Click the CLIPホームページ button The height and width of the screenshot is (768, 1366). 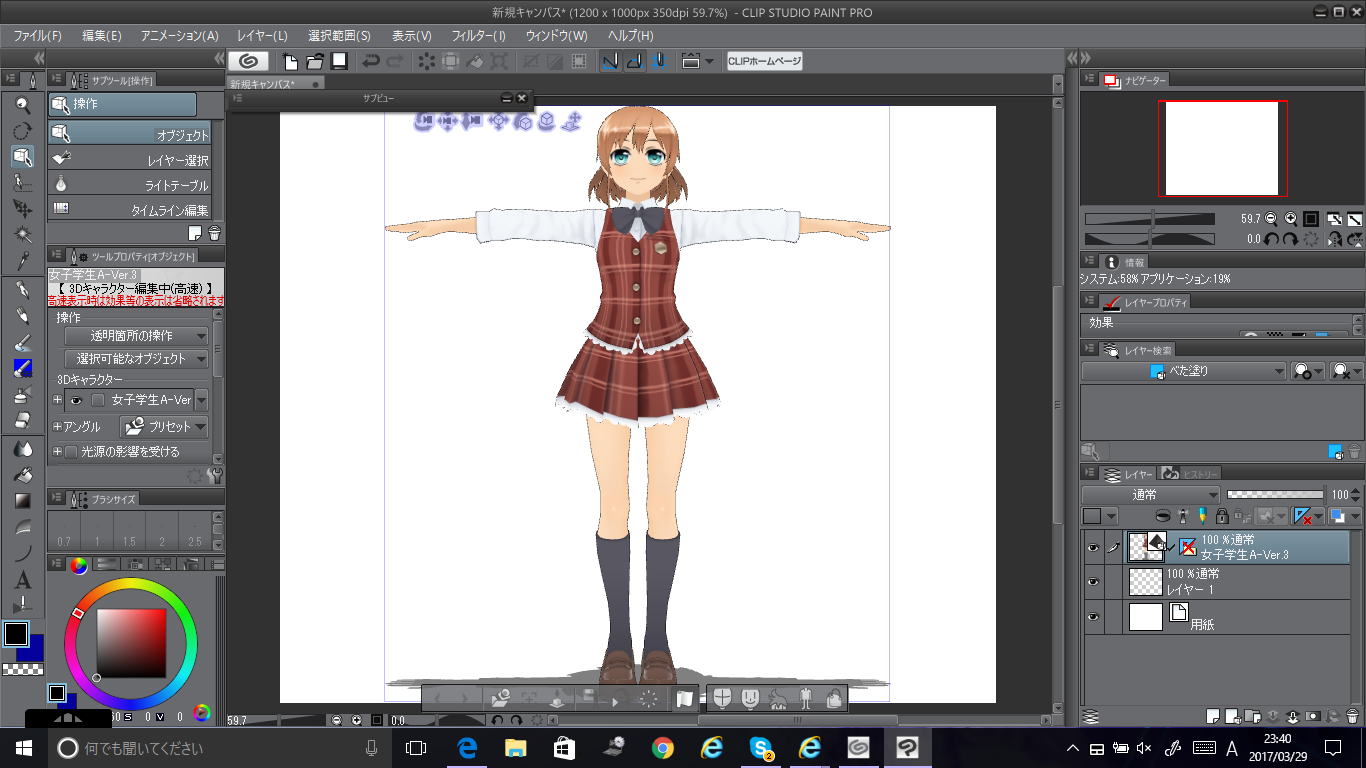pos(764,61)
